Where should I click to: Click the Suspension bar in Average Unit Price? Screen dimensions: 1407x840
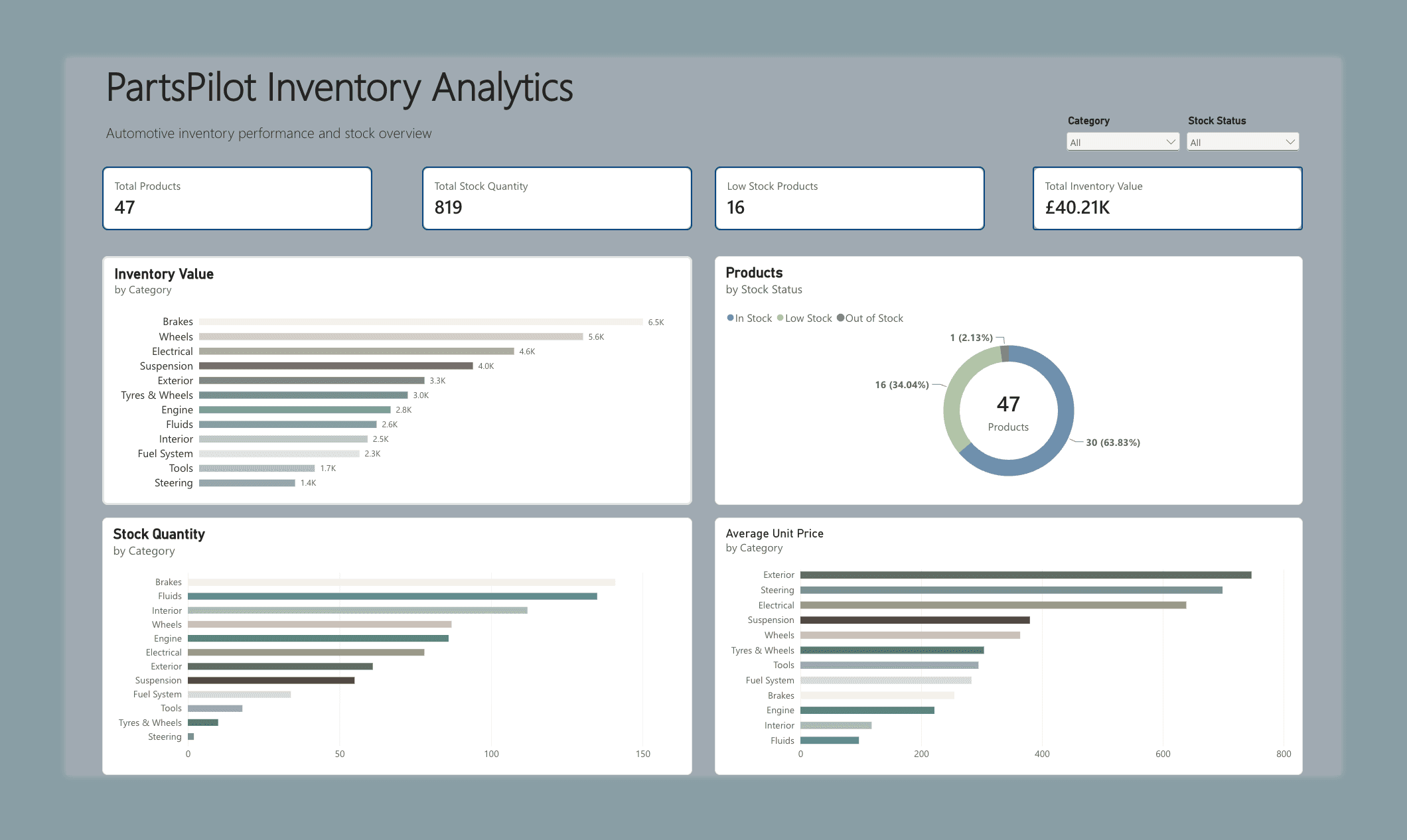point(915,620)
